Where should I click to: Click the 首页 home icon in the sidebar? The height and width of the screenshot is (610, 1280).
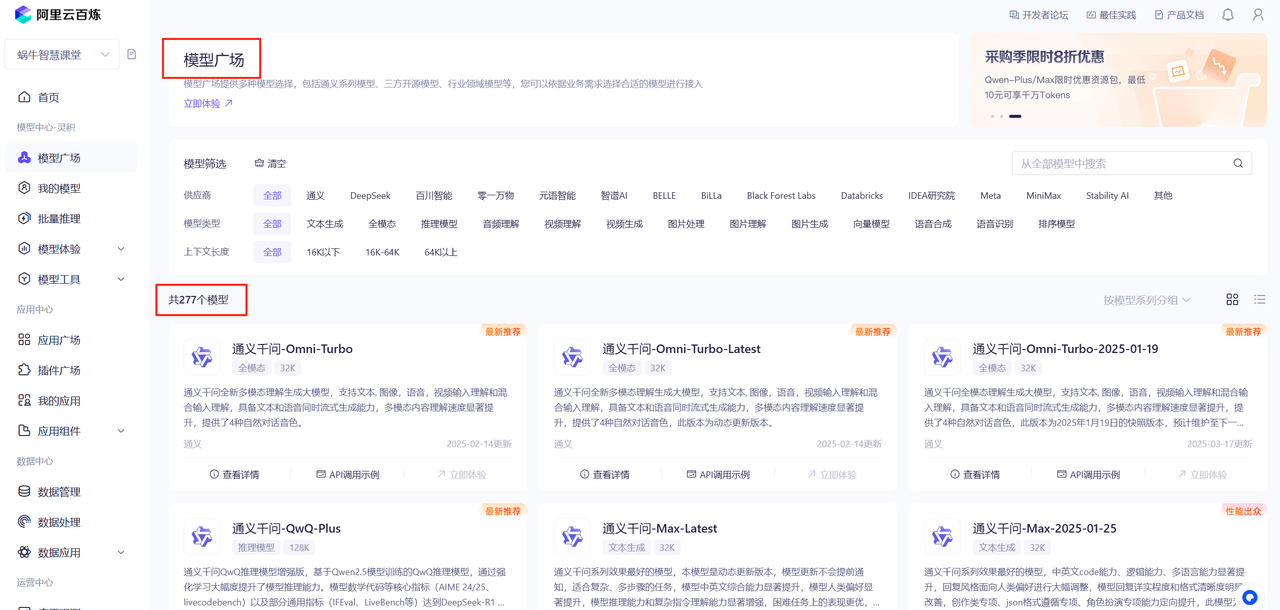pos(24,97)
